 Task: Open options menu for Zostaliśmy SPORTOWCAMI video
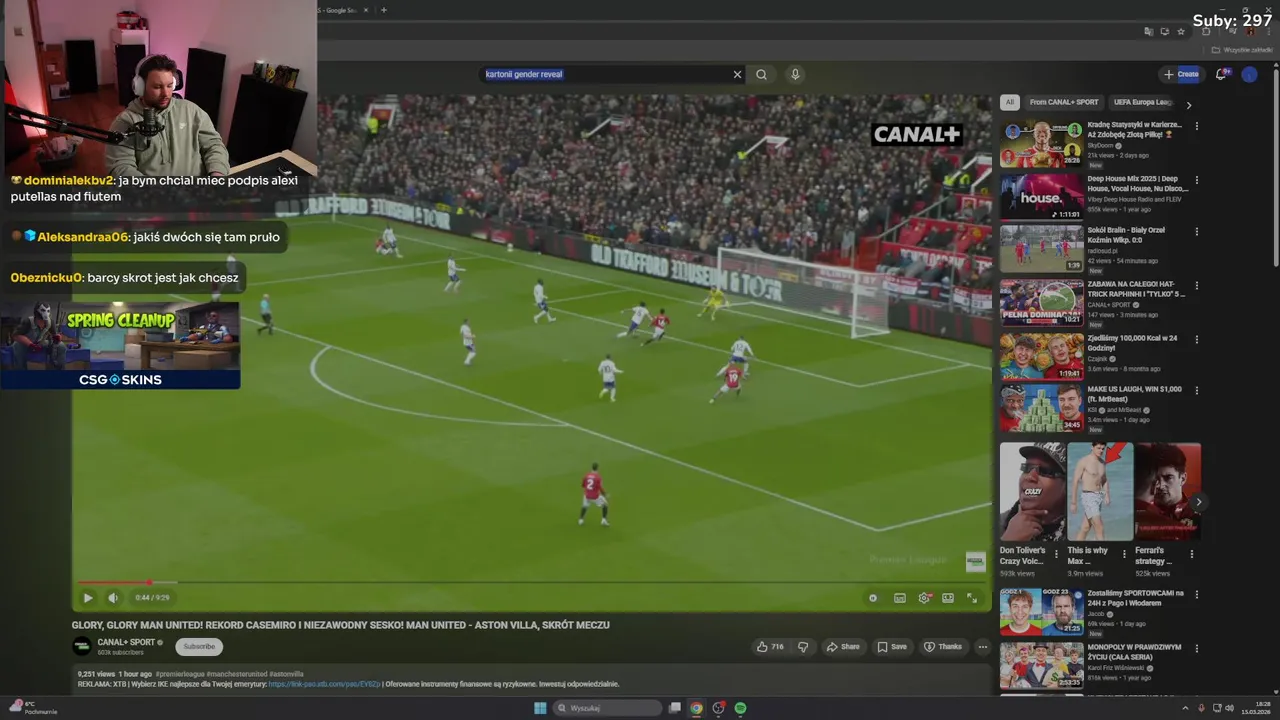pos(1197,594)
